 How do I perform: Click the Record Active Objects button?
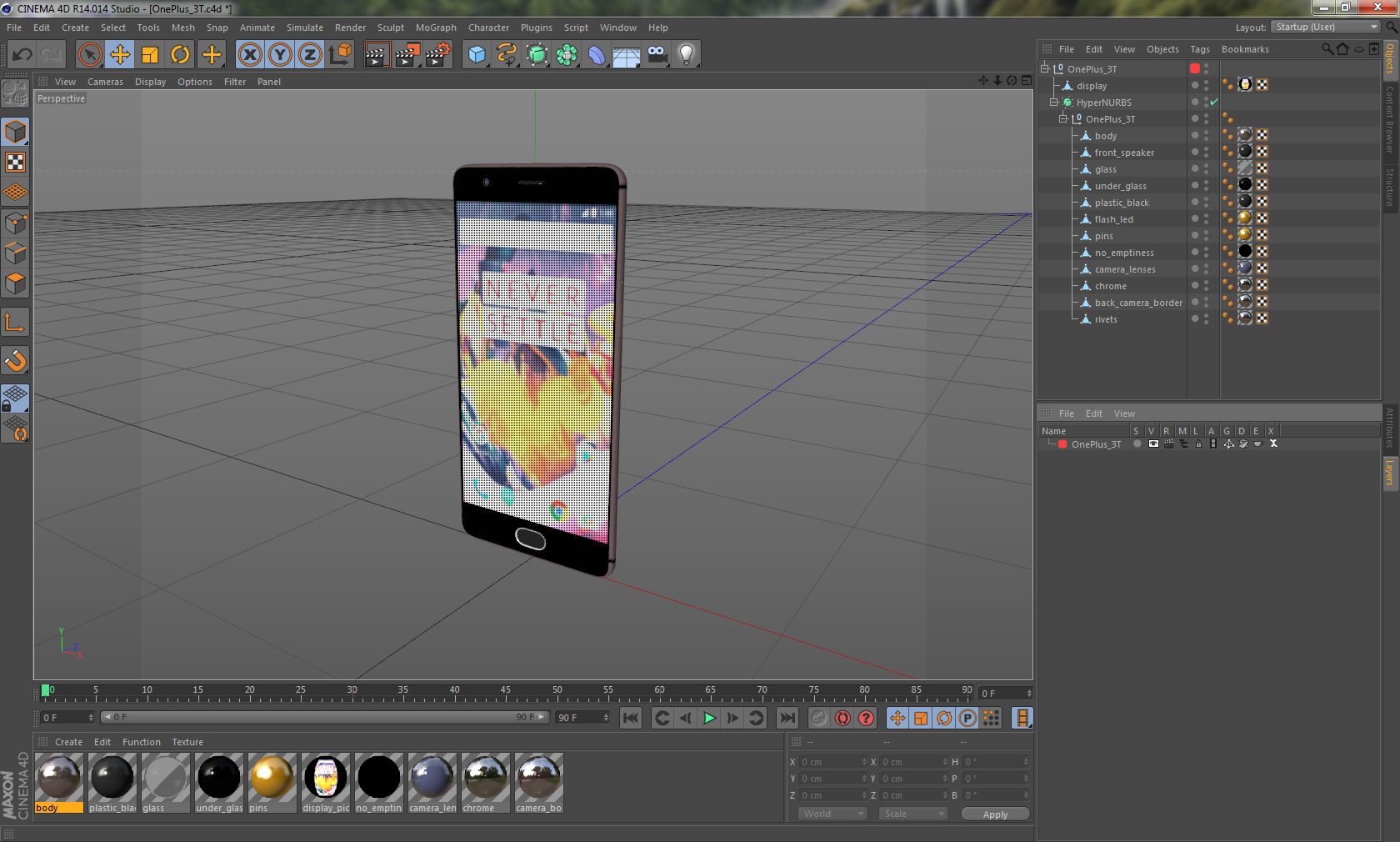819,718
